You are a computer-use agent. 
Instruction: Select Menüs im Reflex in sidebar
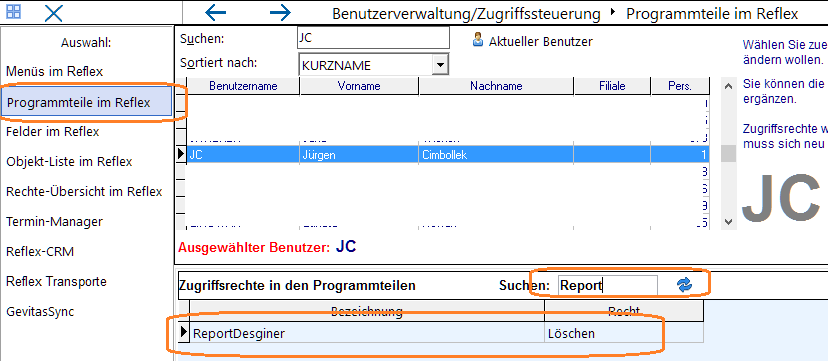coord(54,71)
